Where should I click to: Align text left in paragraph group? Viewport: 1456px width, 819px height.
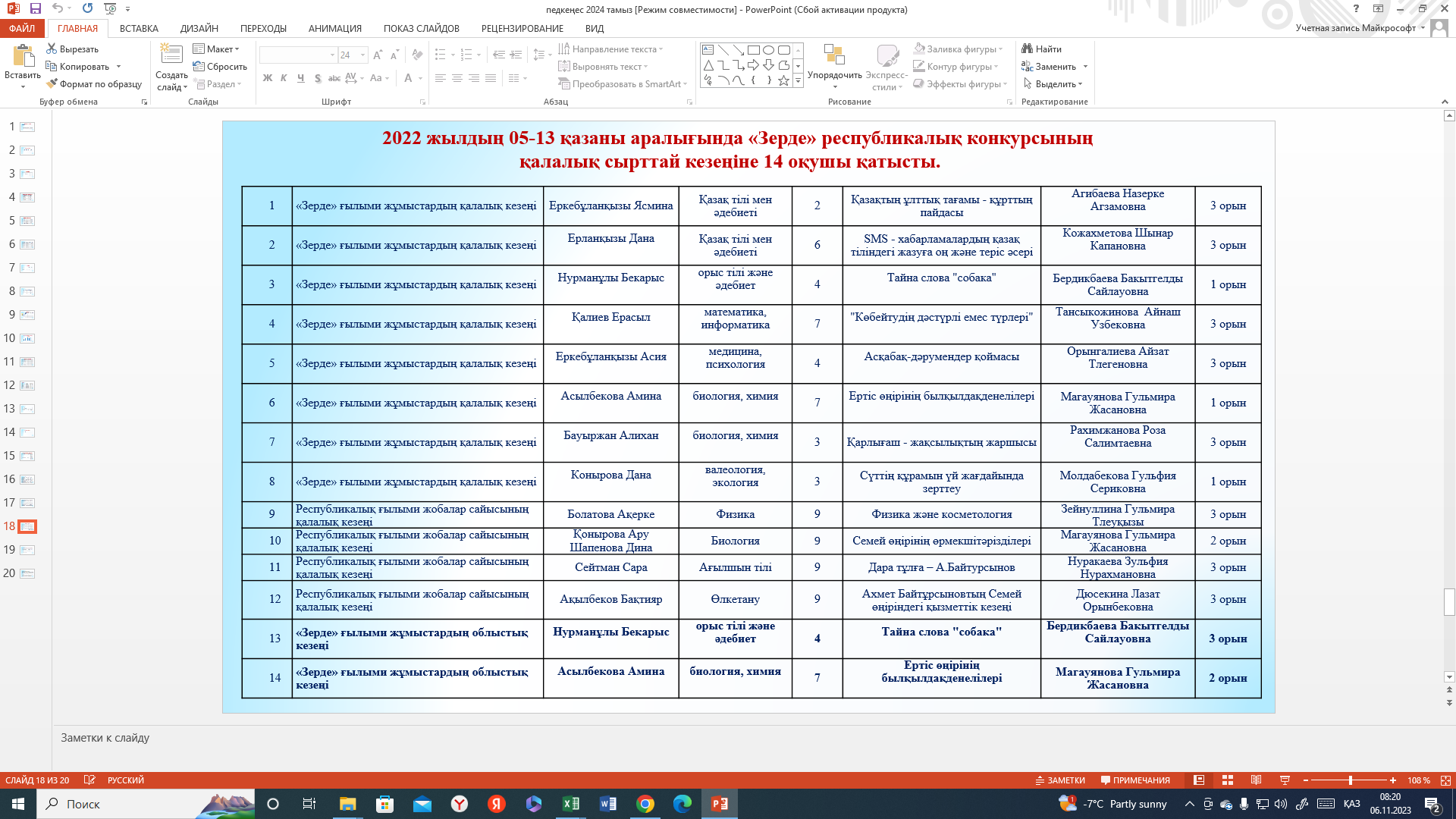[441, 78]
